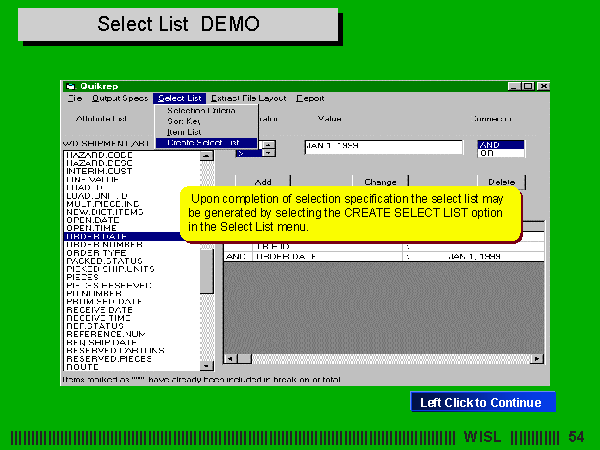Open the Output Specs menu
Image resolution: width=600 pixels, height=450 pixels.
click(120, 98)
